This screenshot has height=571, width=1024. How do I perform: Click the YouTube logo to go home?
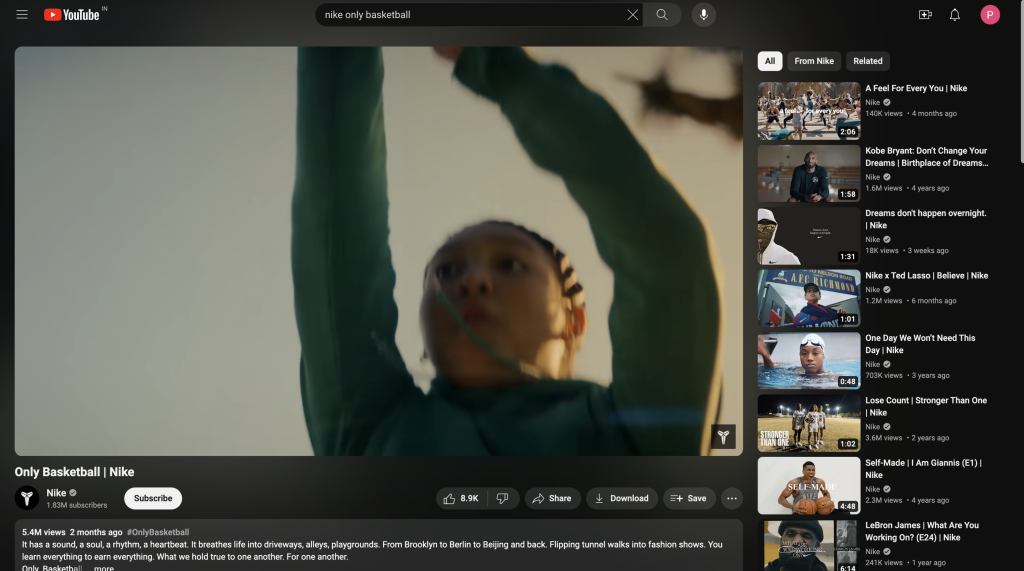(72, 15)
